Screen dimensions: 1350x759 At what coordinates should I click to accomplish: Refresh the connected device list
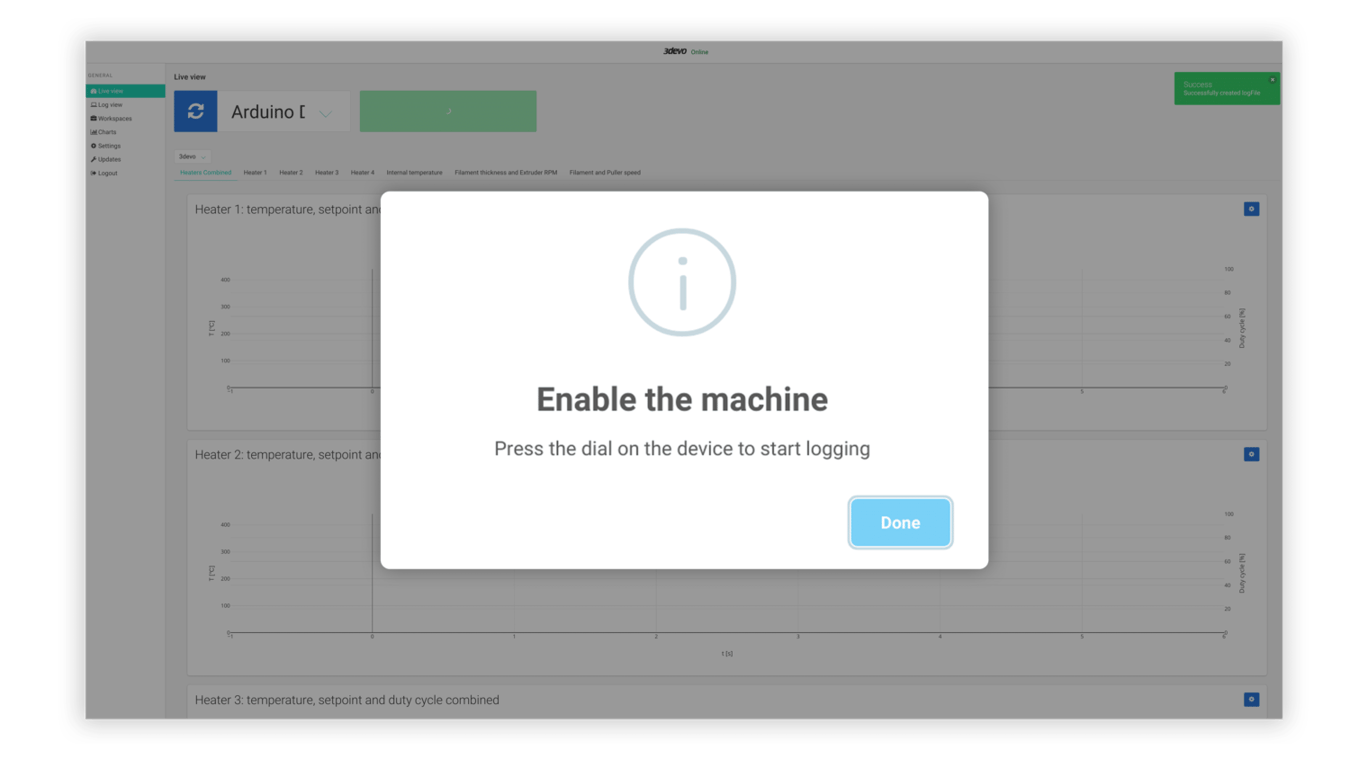pos(195,111)
